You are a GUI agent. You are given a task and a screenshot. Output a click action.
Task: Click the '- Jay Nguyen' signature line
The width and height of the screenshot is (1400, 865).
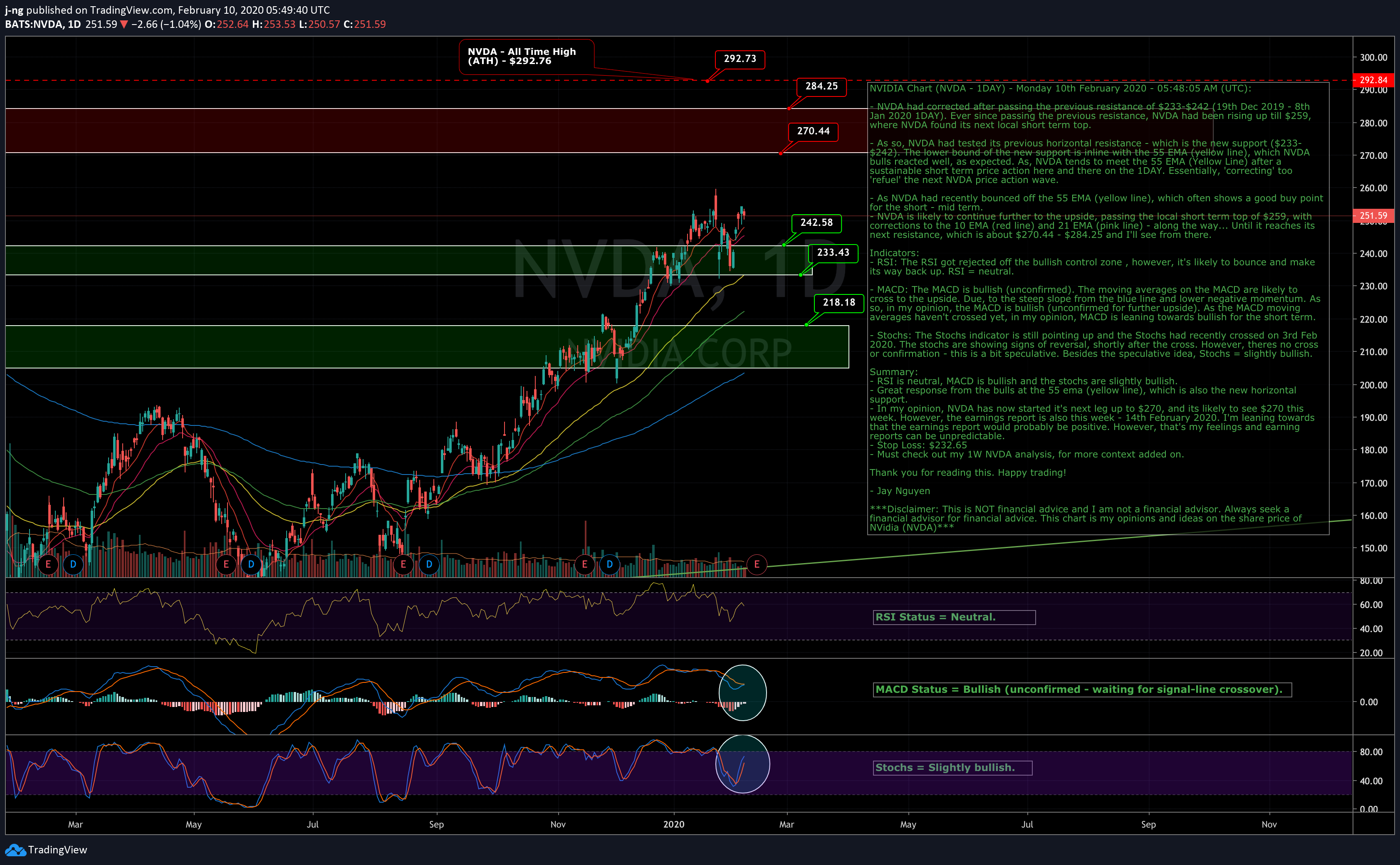coord(900,491)
